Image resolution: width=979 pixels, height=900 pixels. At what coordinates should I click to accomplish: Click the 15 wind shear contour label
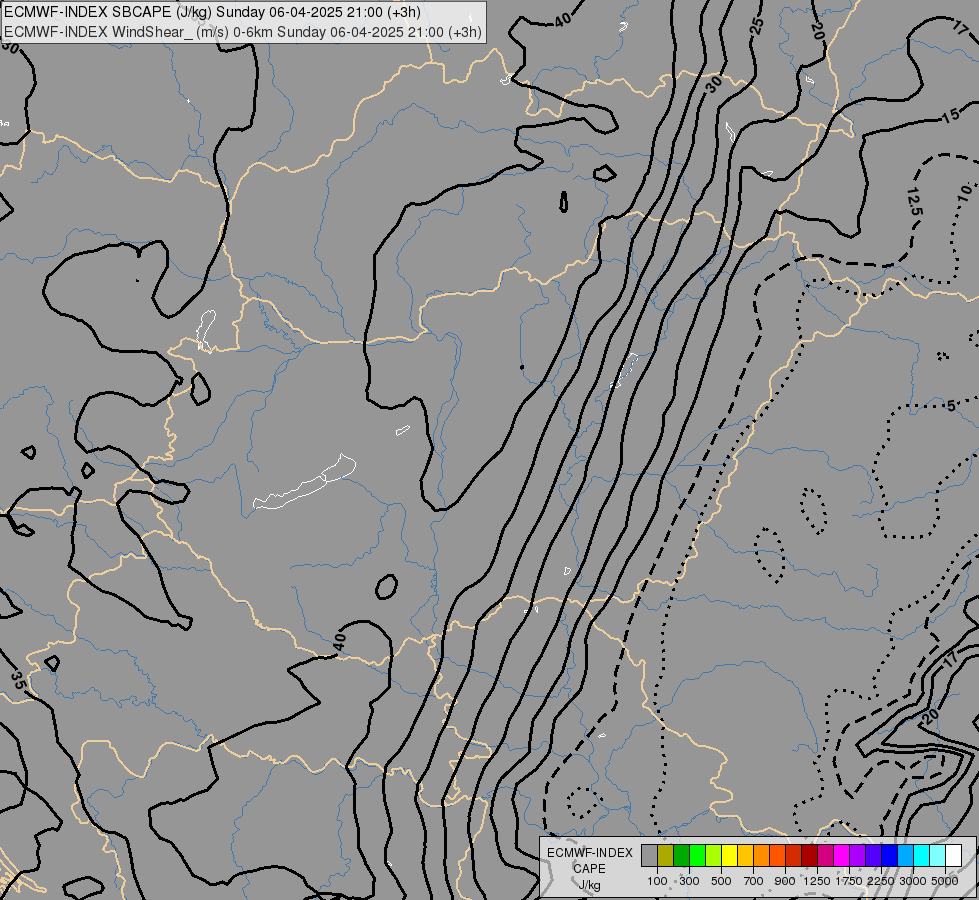click(950, 116)
